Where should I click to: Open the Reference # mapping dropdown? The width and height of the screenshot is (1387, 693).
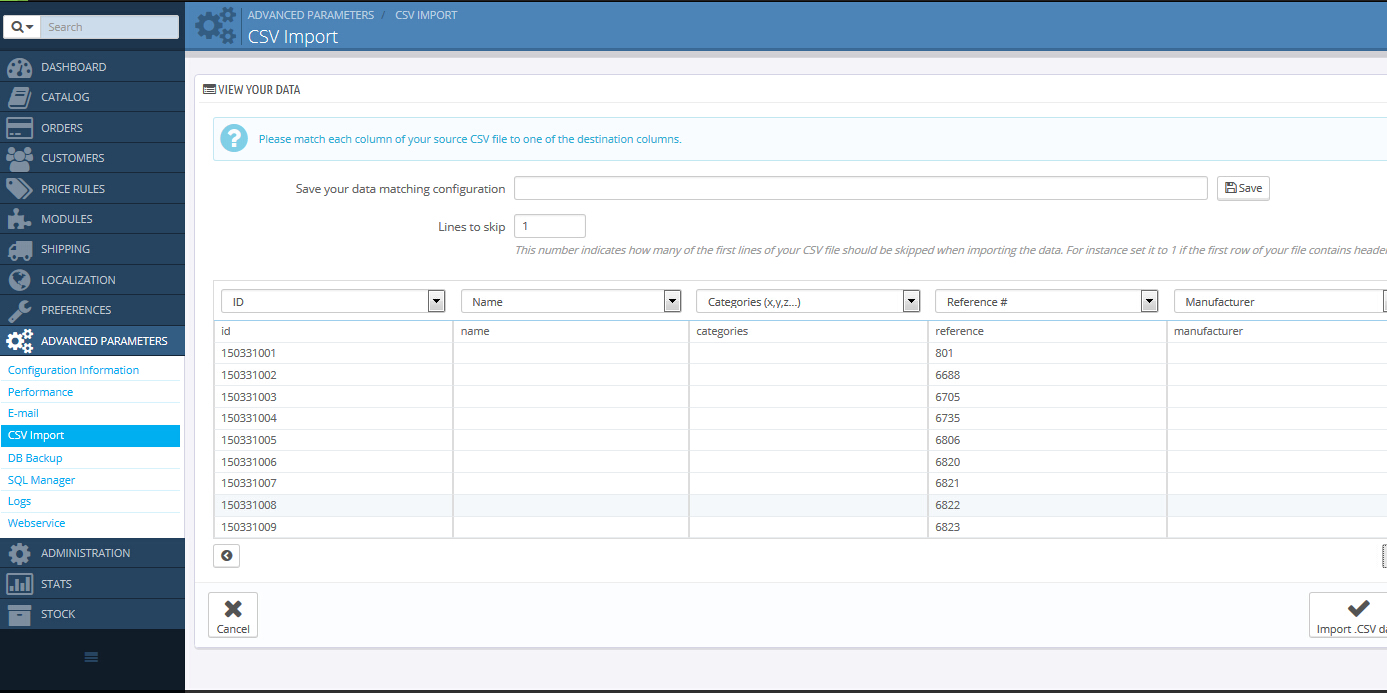pos(1047,302)
